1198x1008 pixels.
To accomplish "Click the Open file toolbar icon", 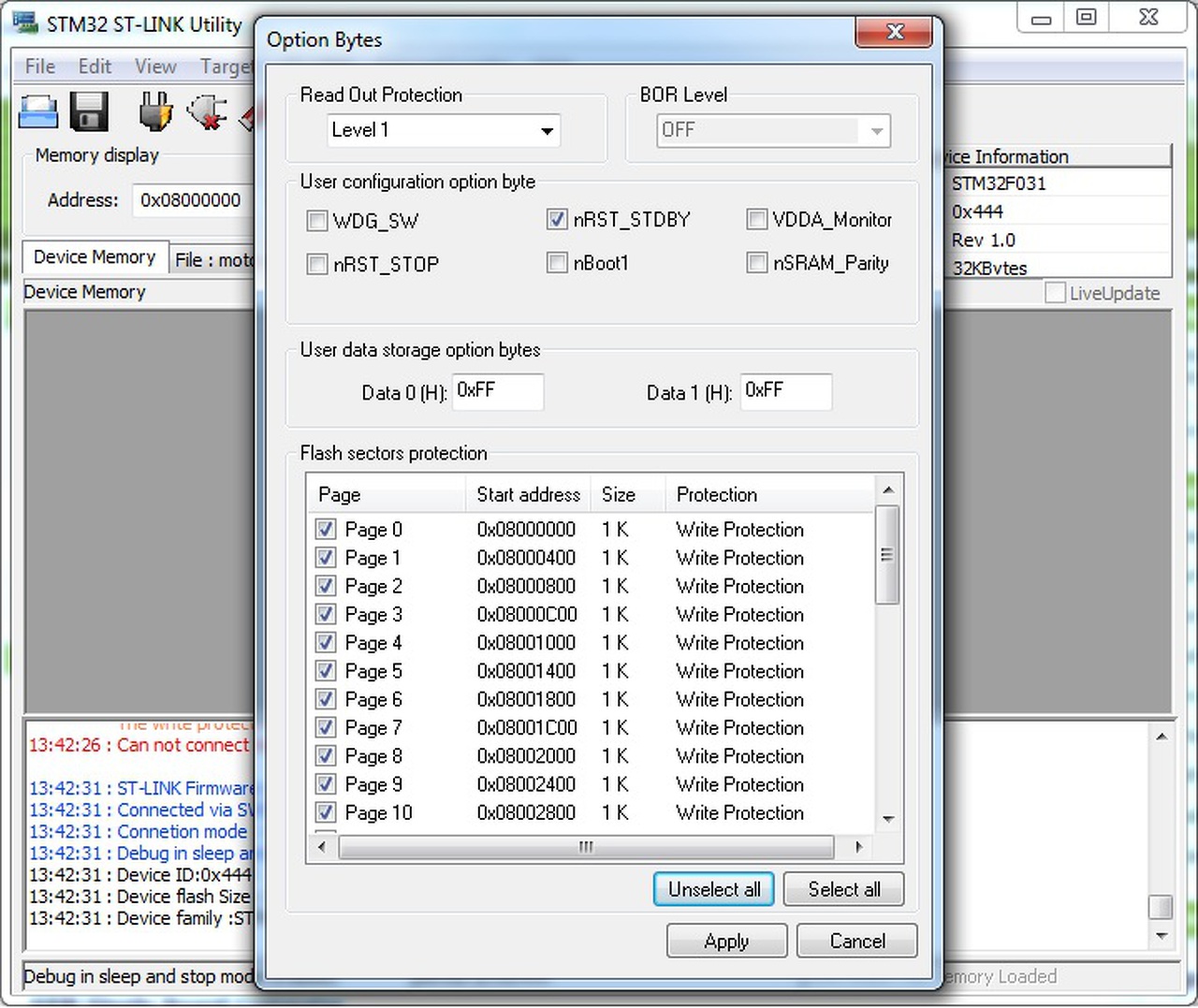I will point(38,111).
